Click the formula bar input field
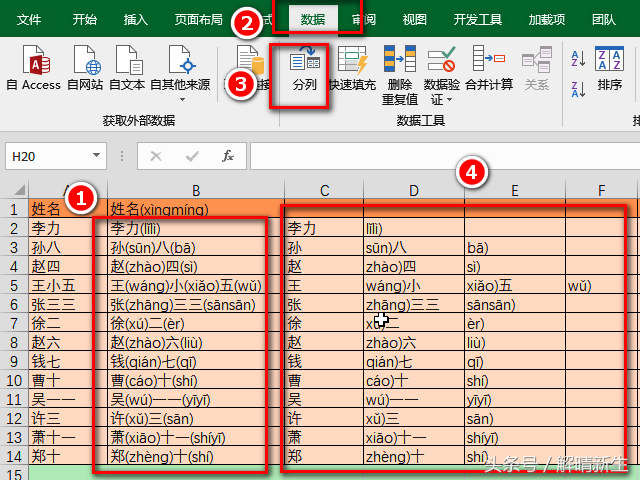The image size is (640, 480). pyautogui.click(x=445, y=156)
